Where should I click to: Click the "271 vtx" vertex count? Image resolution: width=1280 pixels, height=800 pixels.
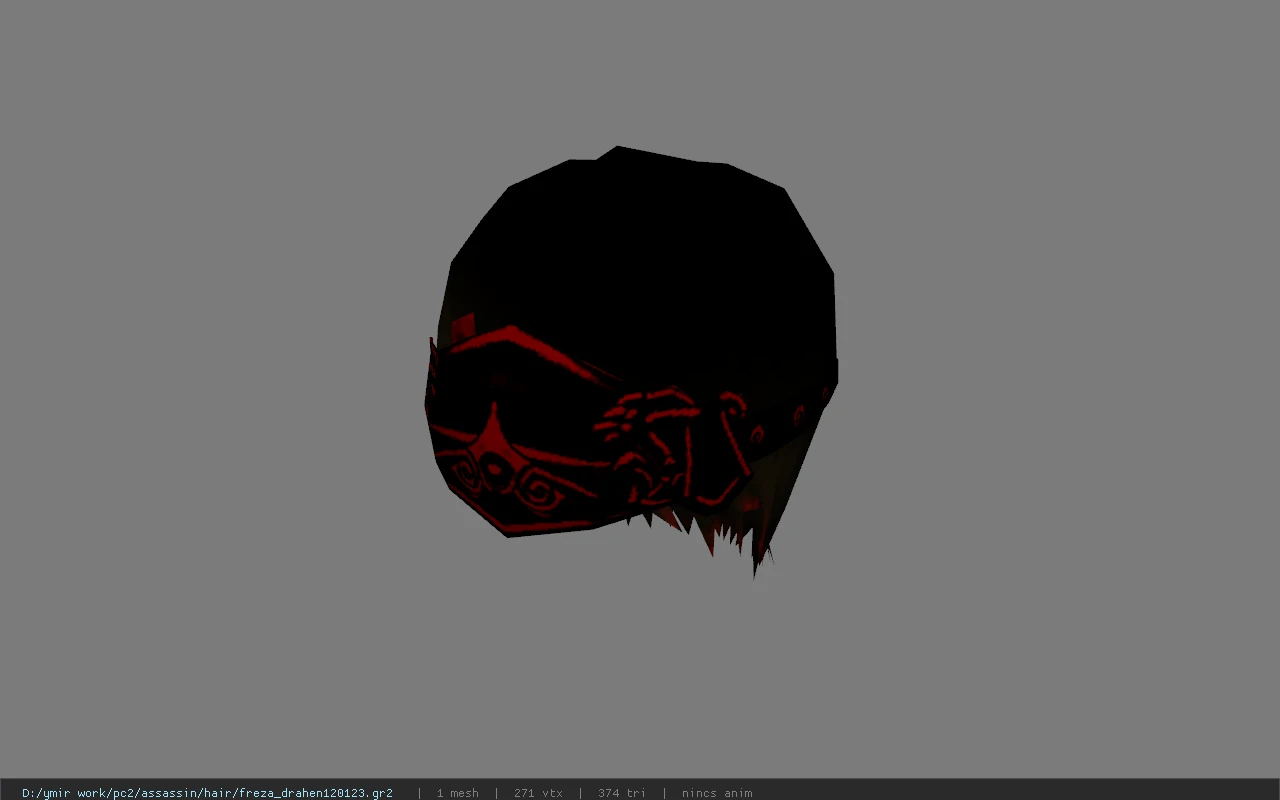pos(538,793)
